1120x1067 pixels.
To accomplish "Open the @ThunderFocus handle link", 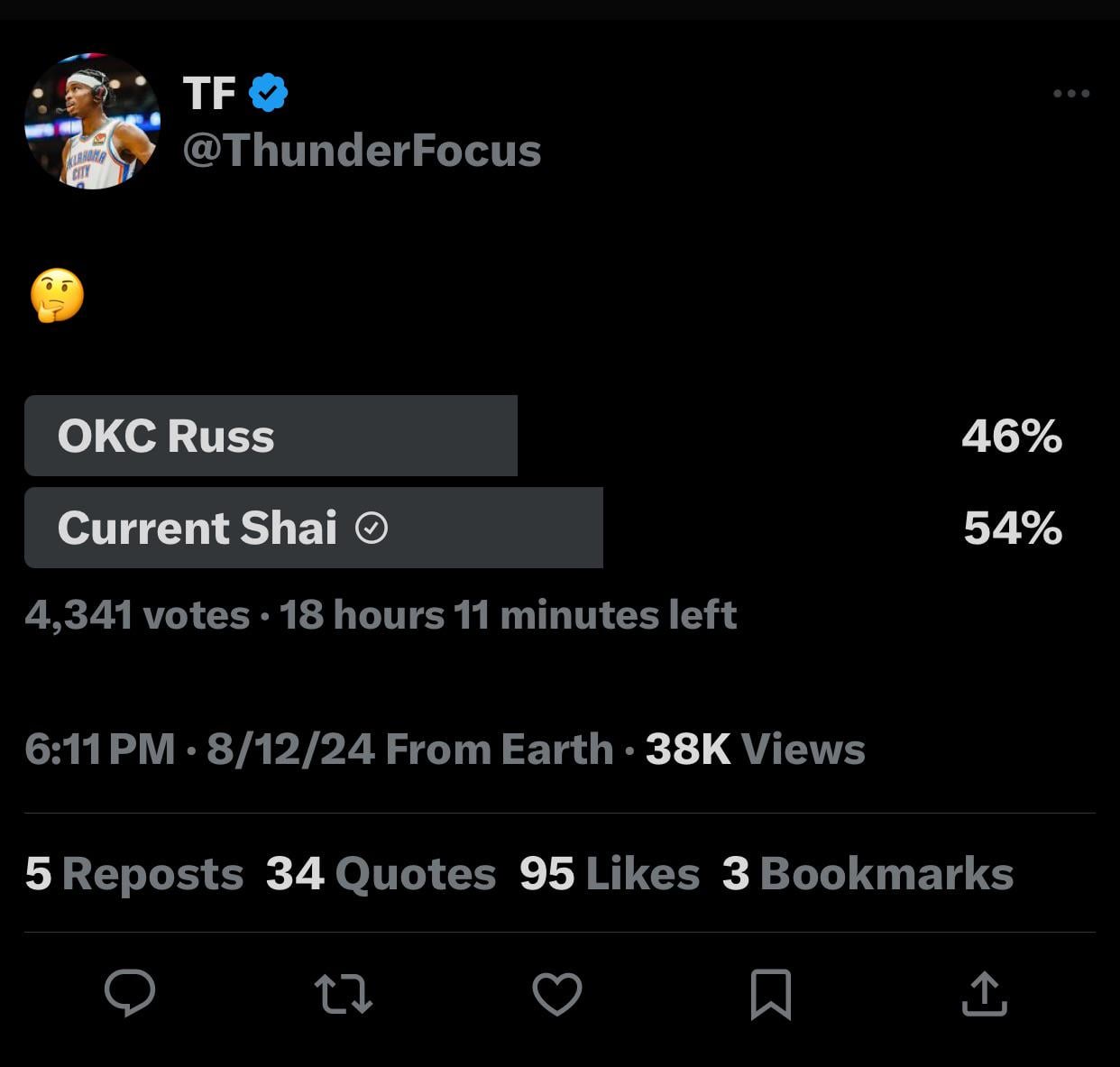I will tap(362, 150).
